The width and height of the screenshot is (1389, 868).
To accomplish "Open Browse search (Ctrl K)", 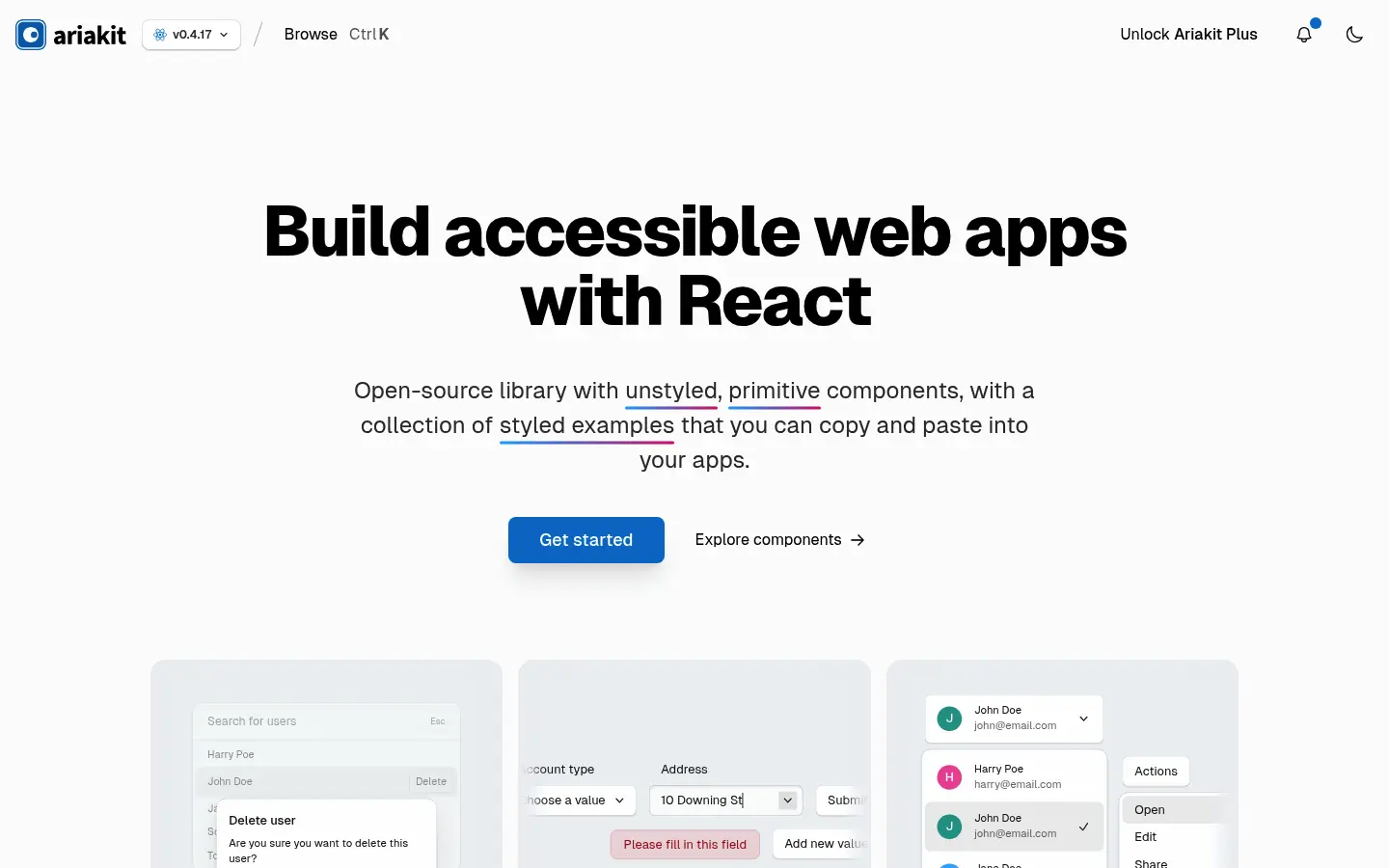I will coord(336,35).
